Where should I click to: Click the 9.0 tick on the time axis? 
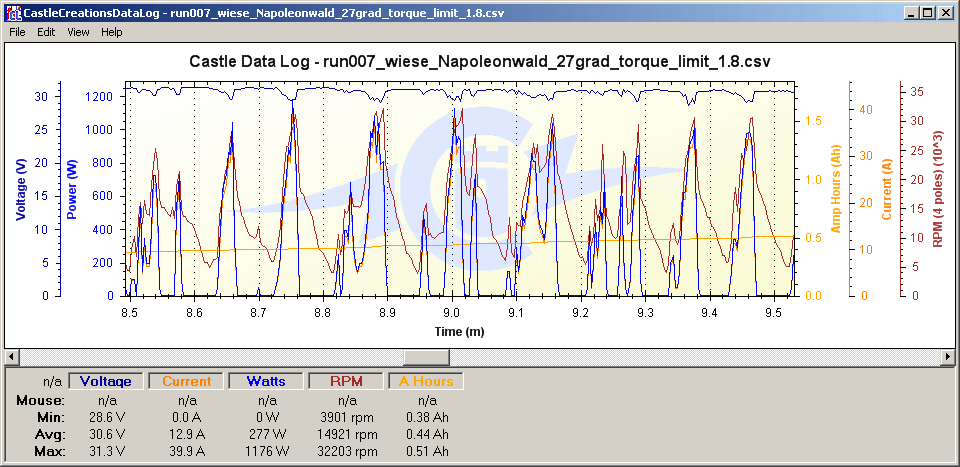click(x=452, y=312)
